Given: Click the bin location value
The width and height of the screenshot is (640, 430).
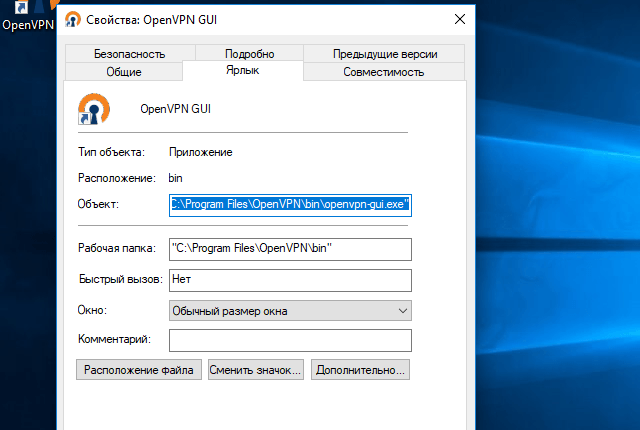Looking at the screenshot, I should click(176, 178).
